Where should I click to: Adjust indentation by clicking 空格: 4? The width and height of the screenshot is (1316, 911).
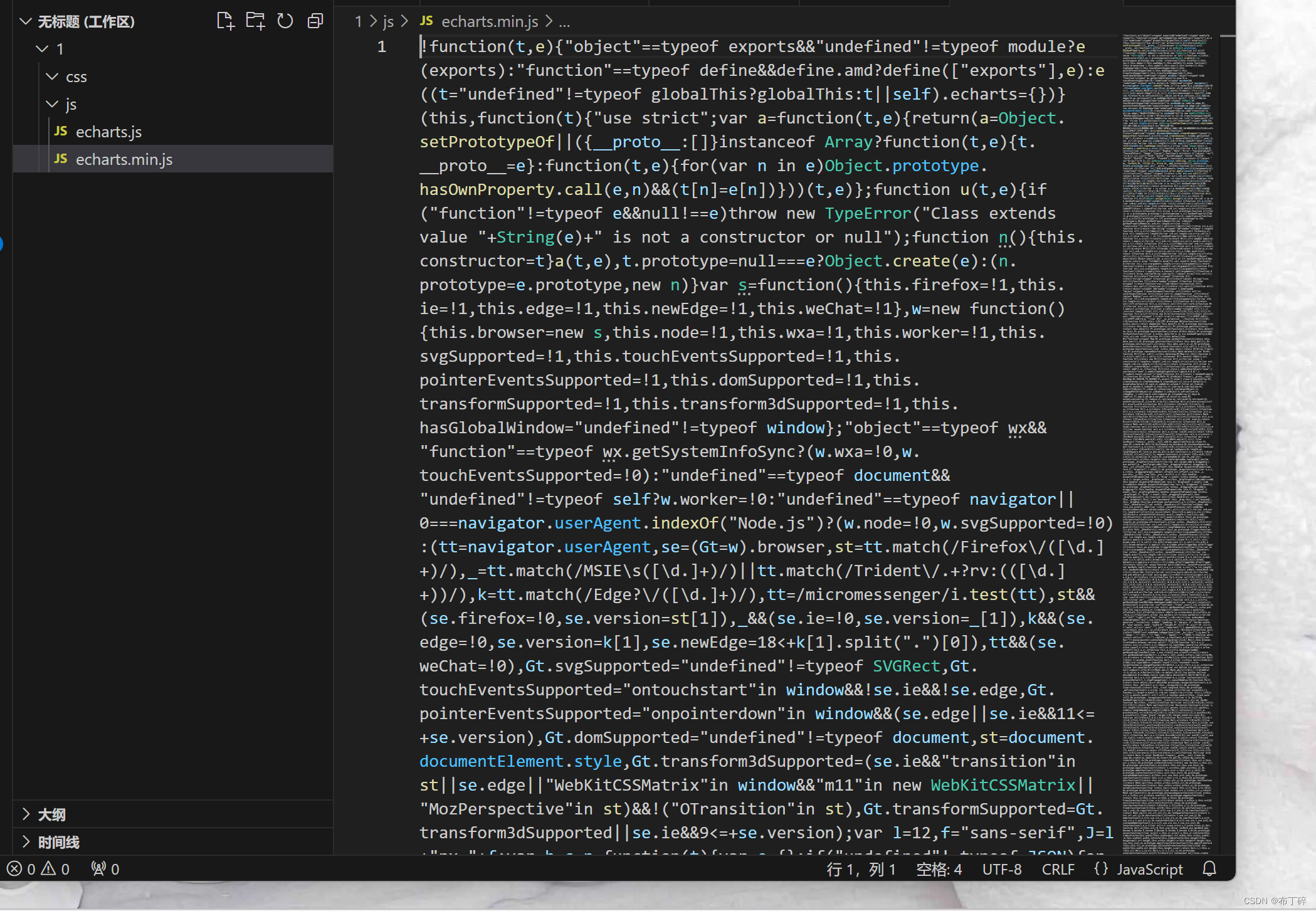tap(939, 869)
